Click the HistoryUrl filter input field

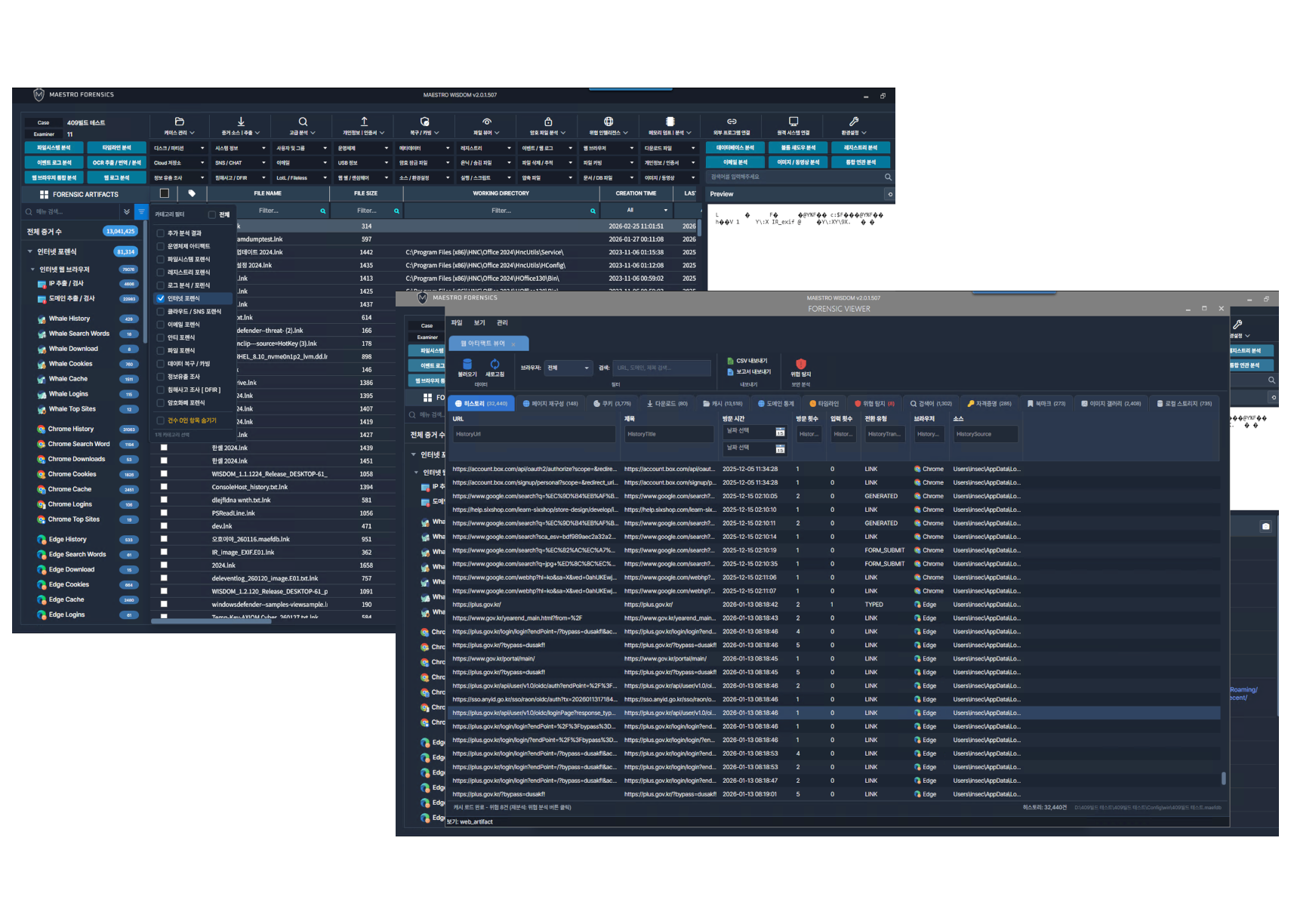535,434
